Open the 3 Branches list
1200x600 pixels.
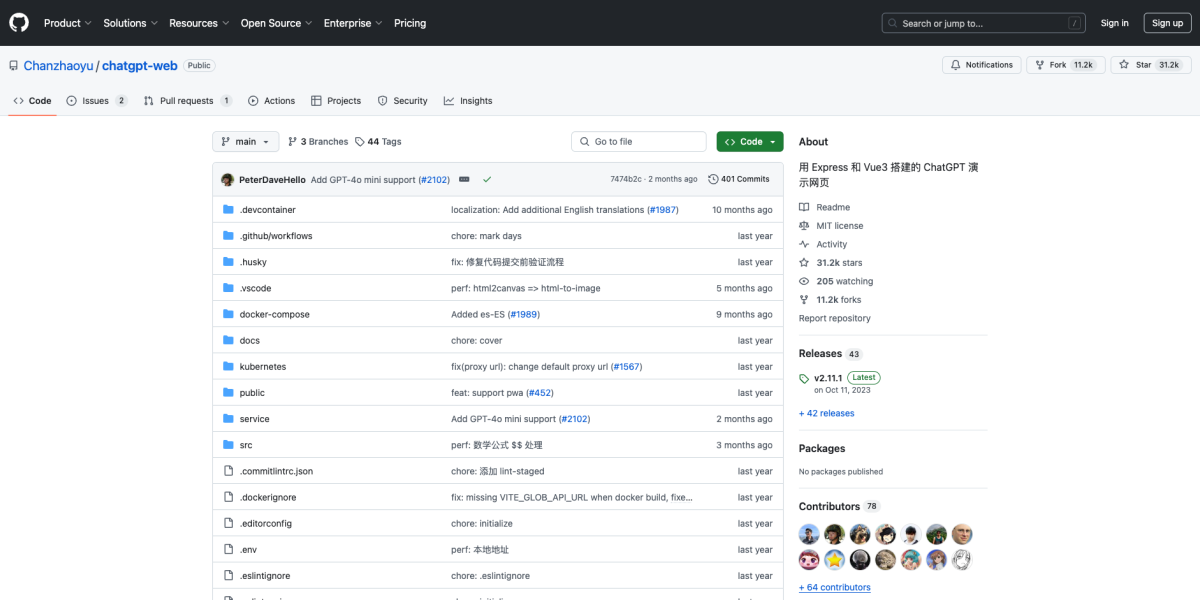point(318,142)
